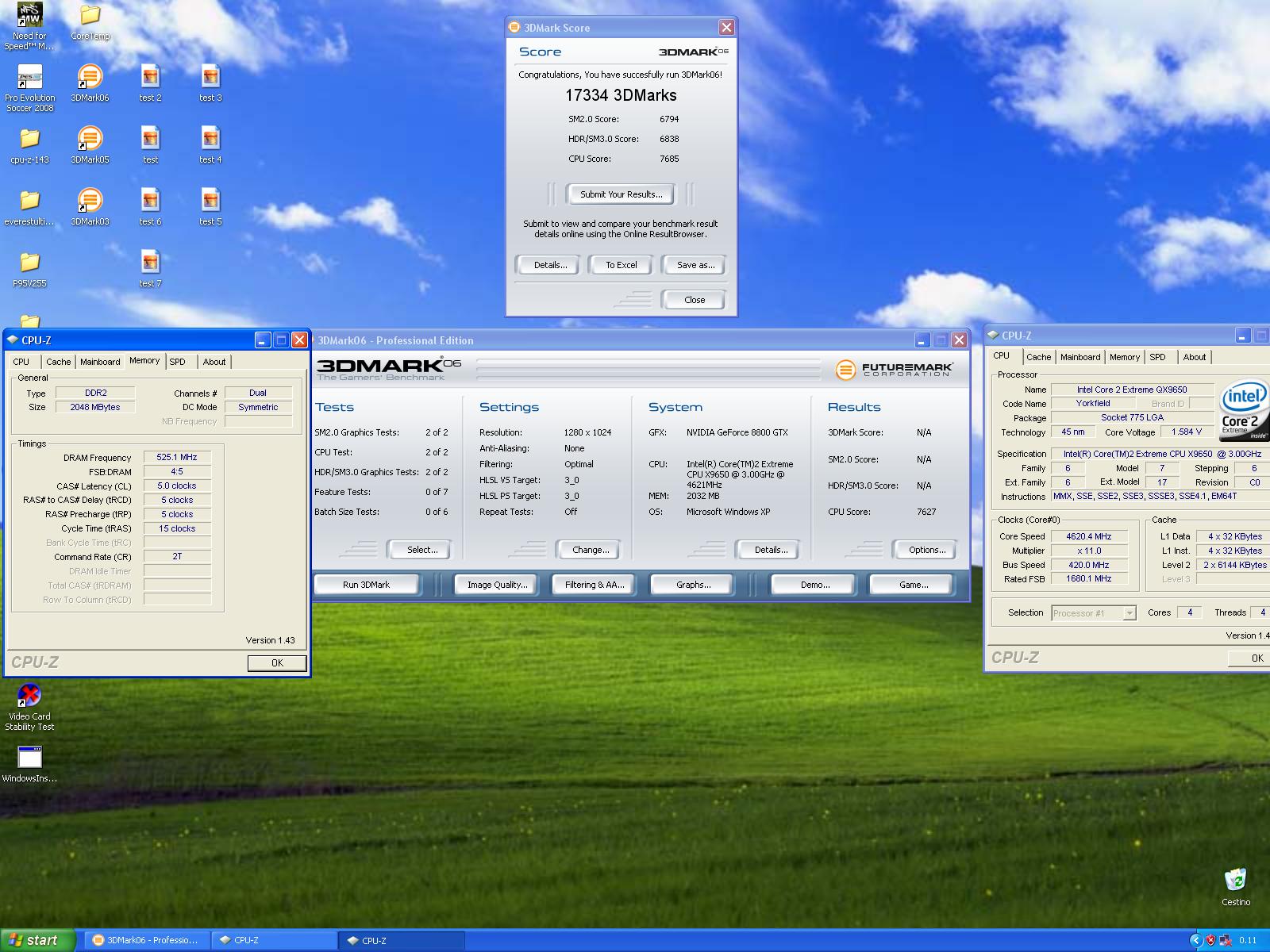Launch the Video Card Stability Test shortcut
Viewport: 1270px width, 952px height.
(29, 707)
